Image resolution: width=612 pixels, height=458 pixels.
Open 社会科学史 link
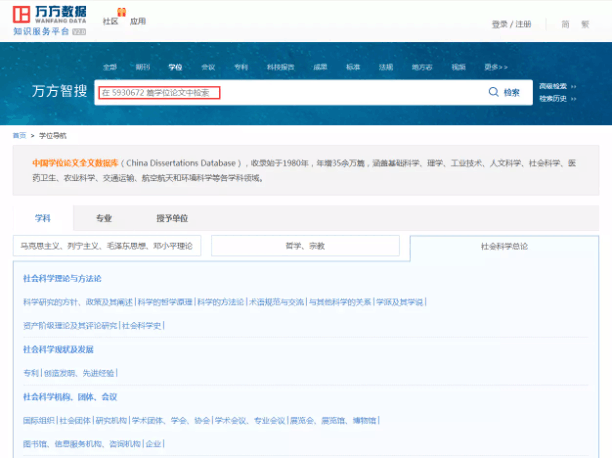coord(141,326)
